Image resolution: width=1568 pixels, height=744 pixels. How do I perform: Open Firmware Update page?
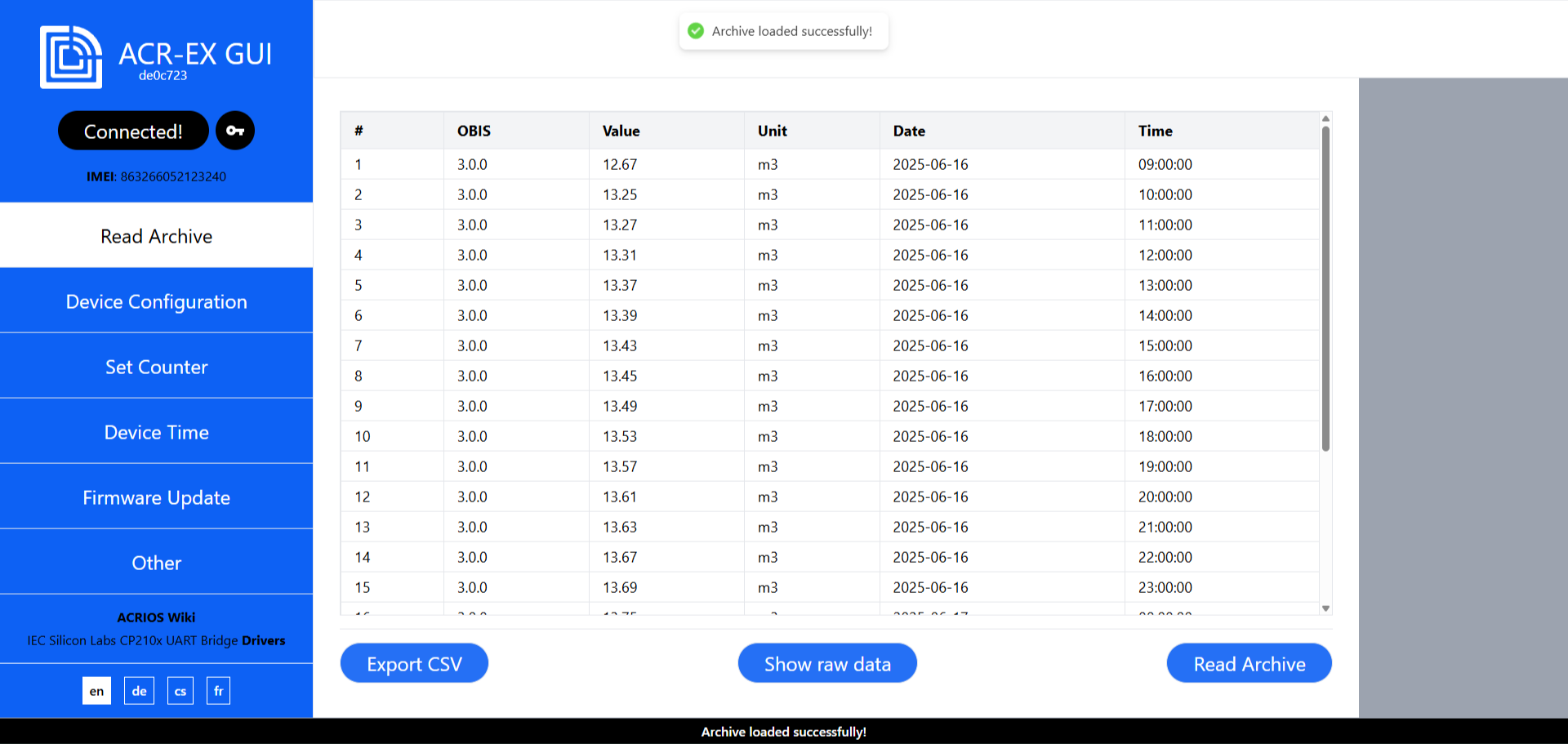156,497
